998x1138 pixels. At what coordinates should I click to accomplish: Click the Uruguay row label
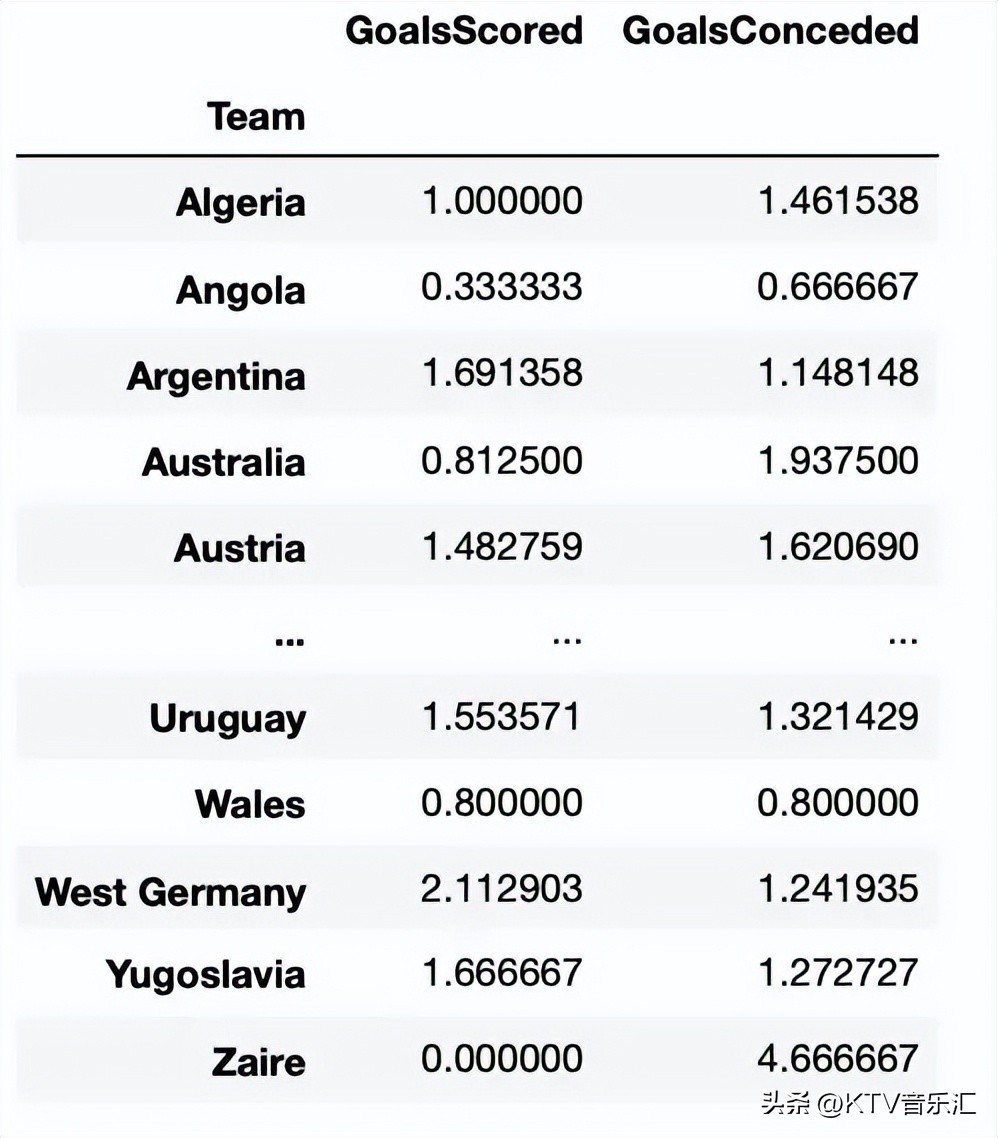(227, 719)
